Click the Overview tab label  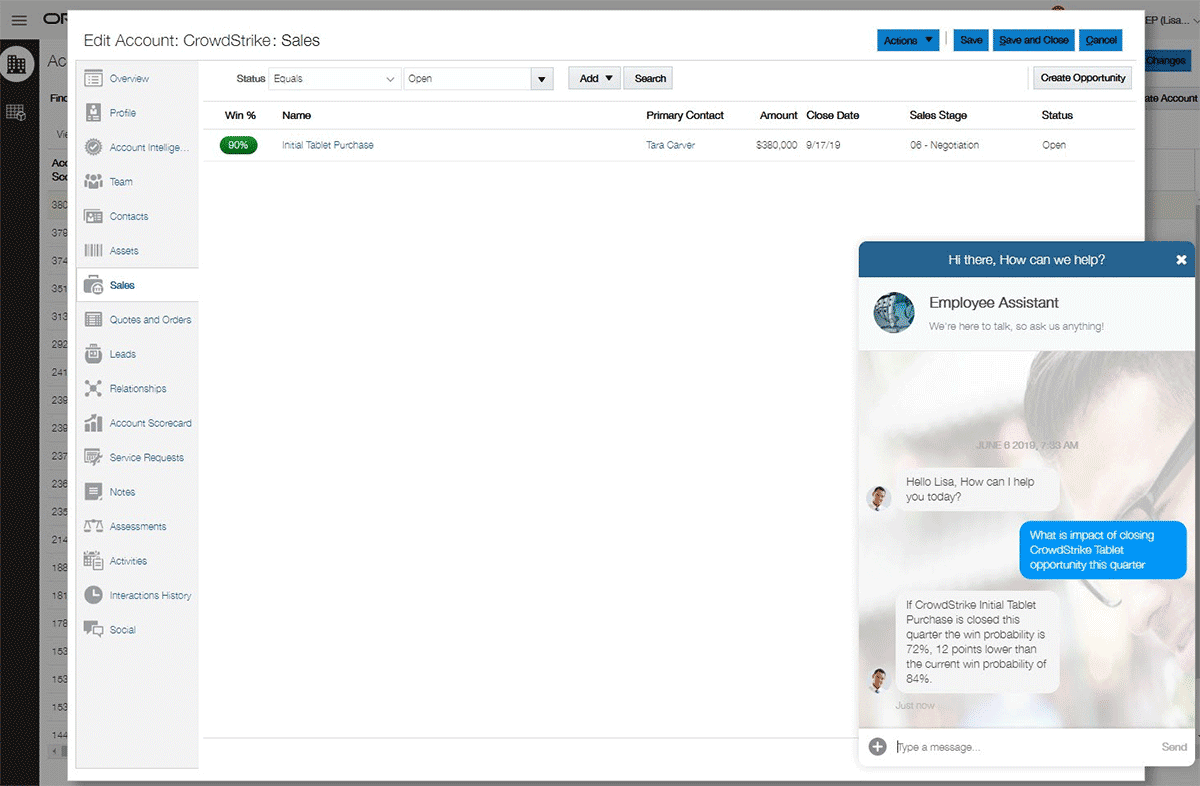click(x=129, y=79)
